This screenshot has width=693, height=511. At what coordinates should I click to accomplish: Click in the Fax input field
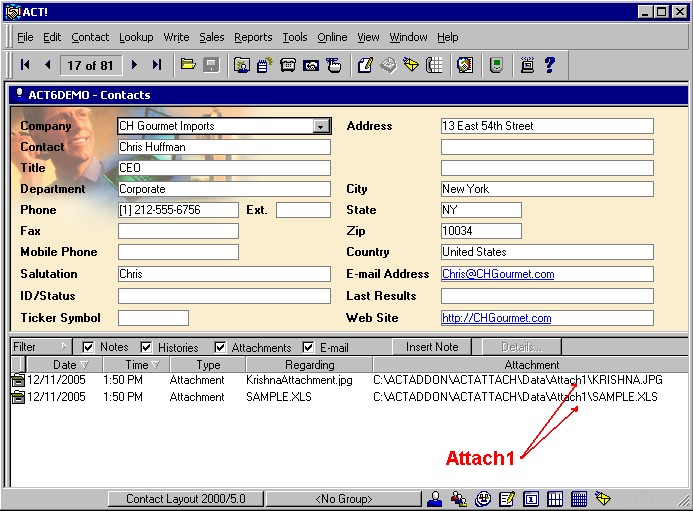click(178, 231)
